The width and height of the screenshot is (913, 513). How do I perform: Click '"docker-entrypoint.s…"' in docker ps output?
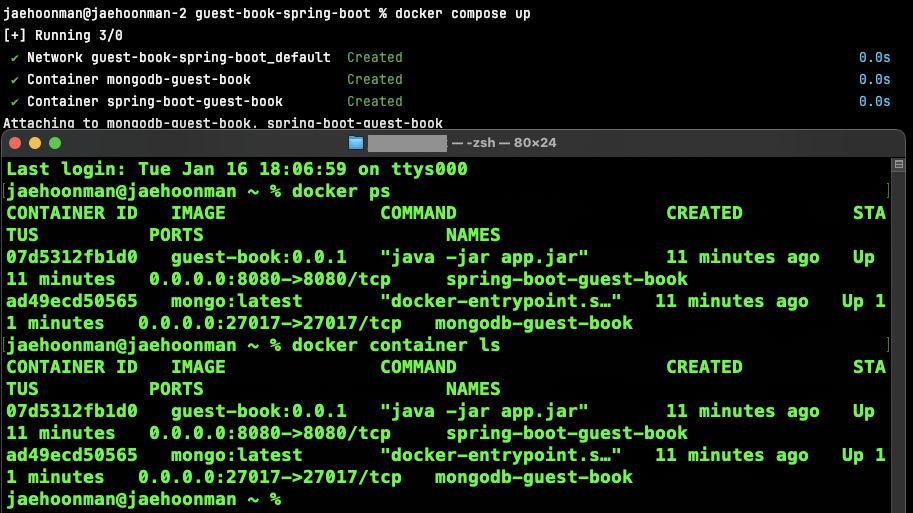click(500, 302)
